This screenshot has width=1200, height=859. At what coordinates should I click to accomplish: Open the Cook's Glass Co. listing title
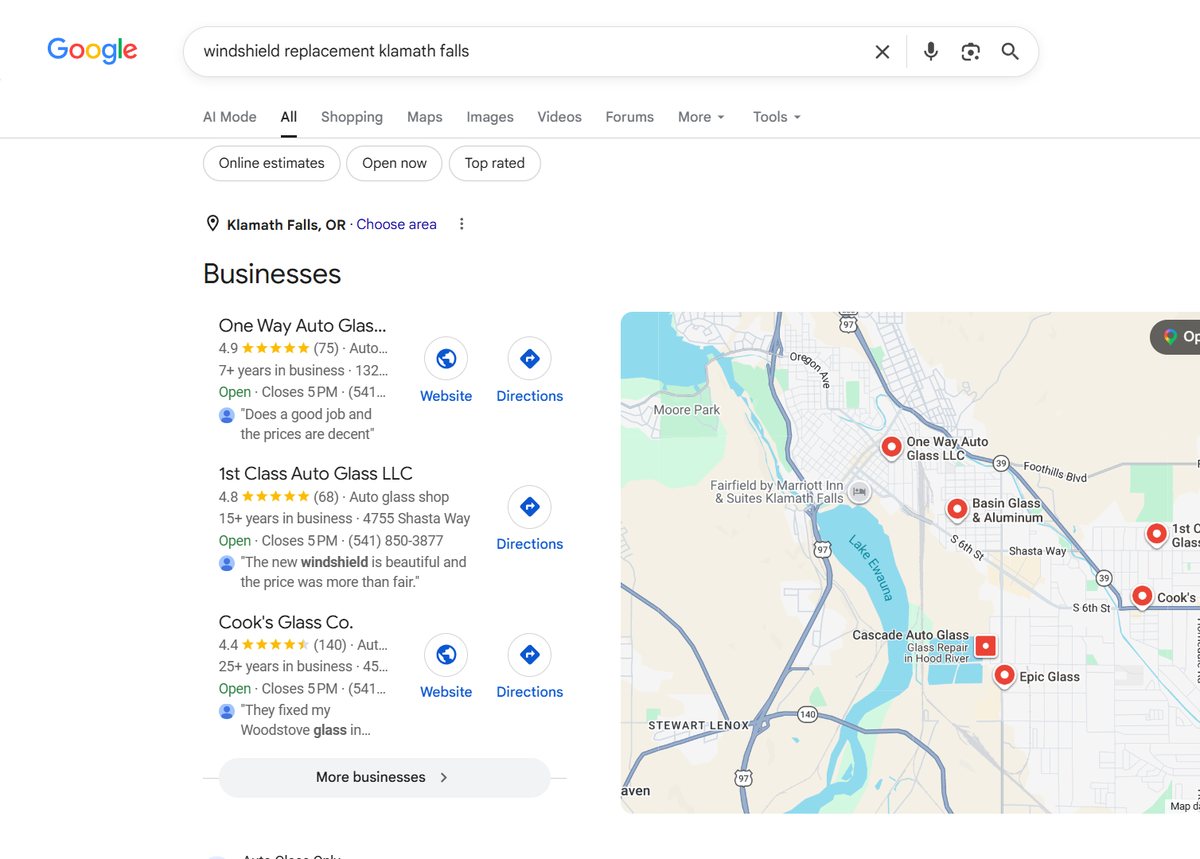(286, 621)
